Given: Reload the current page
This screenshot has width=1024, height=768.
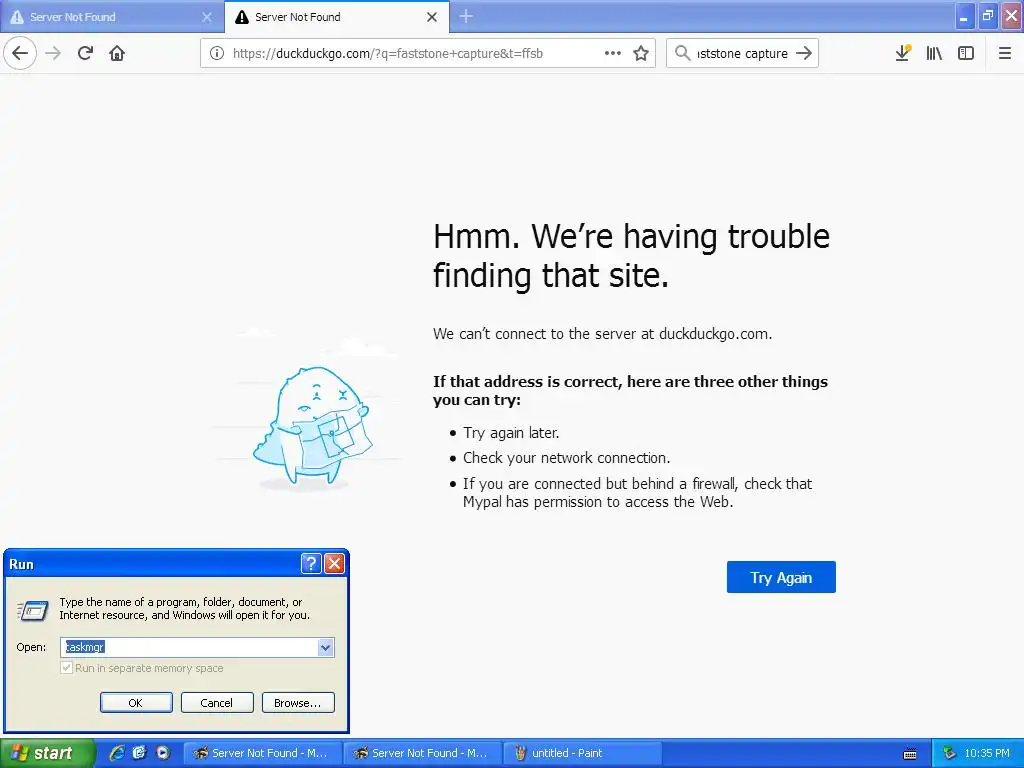Looking at the screenshot, I should coord(85,53).
